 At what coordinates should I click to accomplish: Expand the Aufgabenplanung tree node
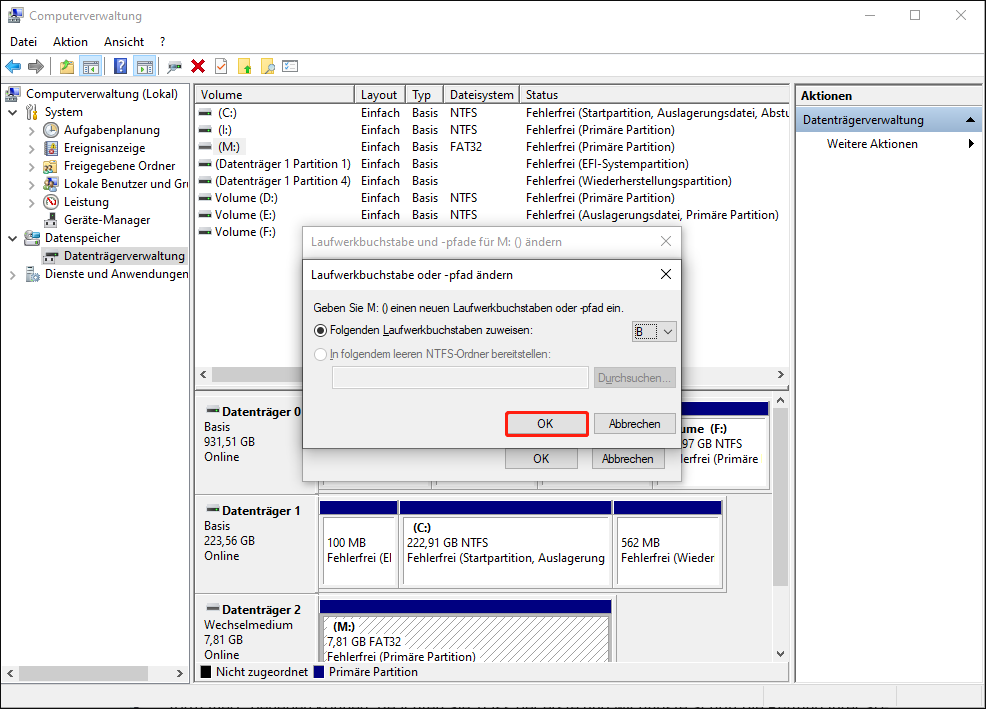[32, 130]
